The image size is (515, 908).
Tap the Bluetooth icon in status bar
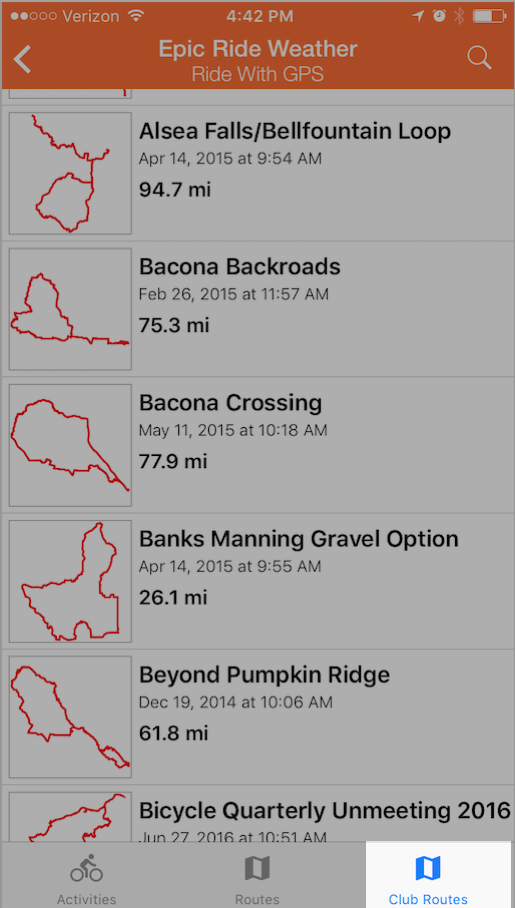pos(459,16)
